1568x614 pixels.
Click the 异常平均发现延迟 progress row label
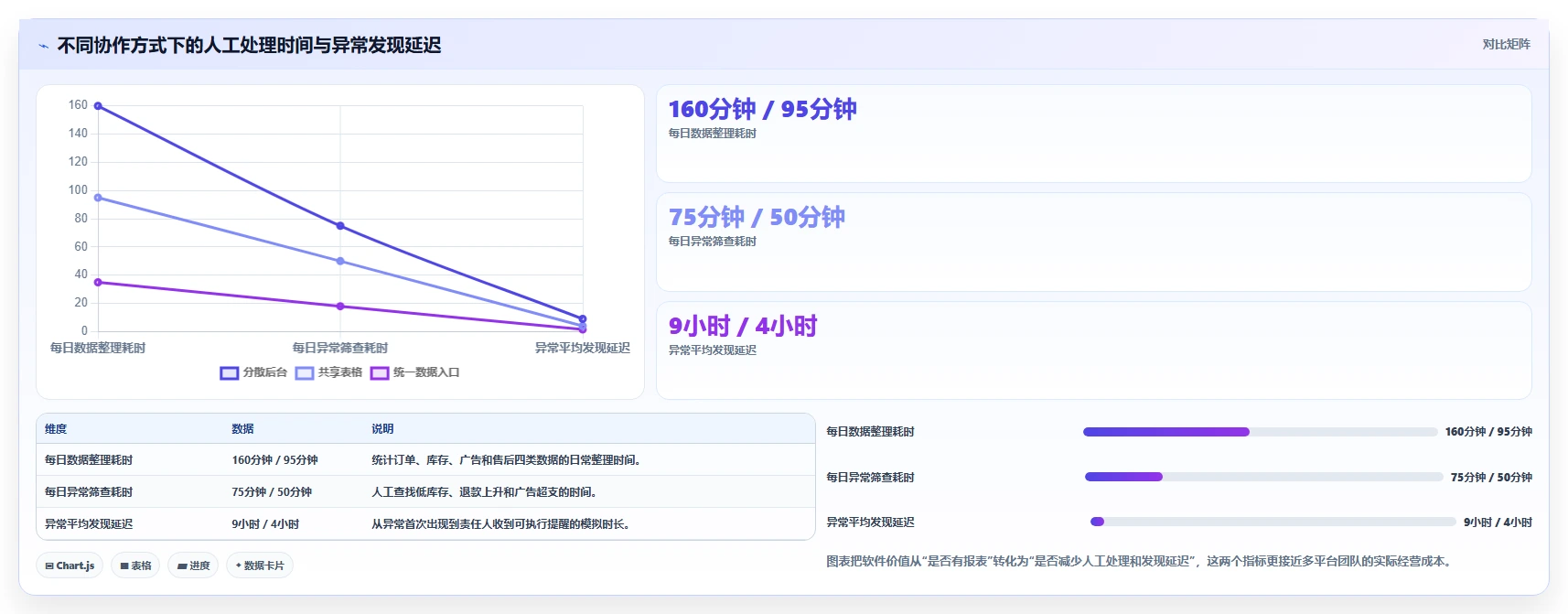pos(871,522)
